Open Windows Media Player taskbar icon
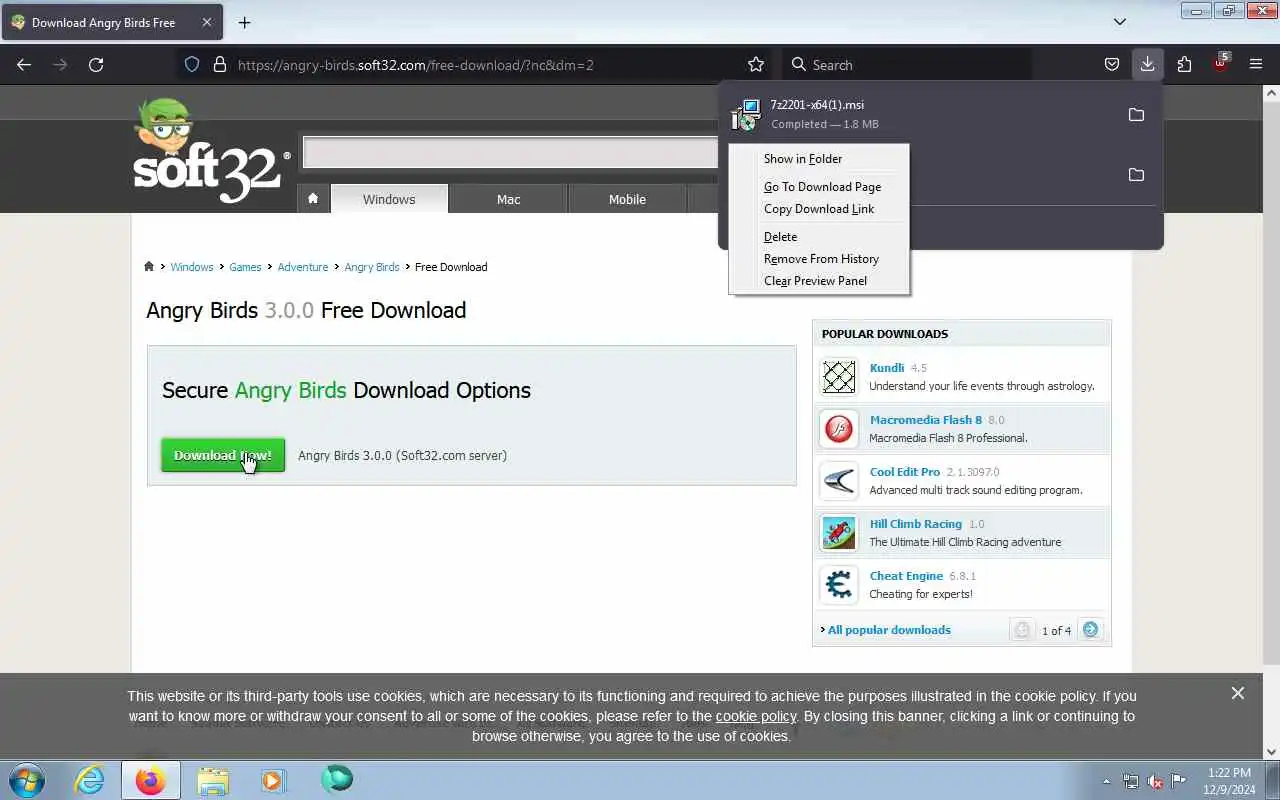 pos(273,780)
